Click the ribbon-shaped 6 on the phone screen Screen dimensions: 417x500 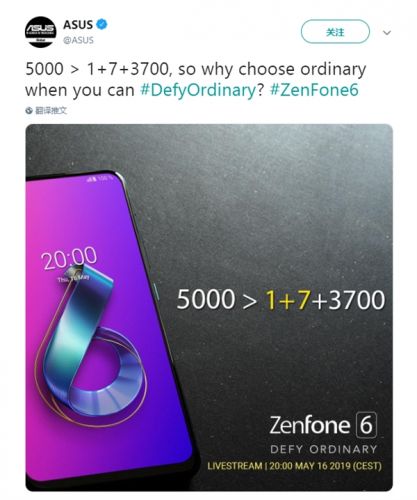coord(90,344)
